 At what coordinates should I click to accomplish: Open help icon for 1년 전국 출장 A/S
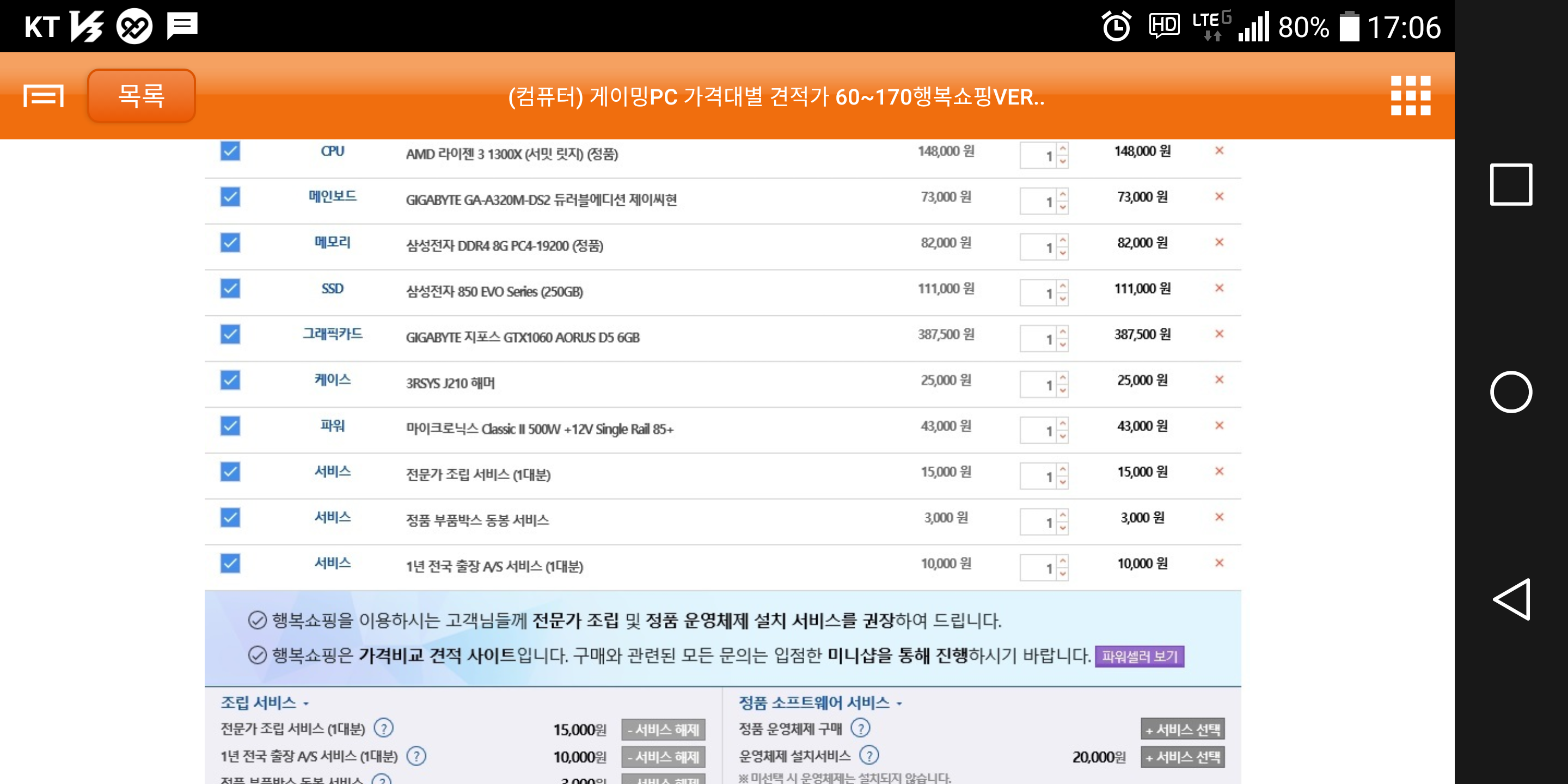click(x=416, y=756)
